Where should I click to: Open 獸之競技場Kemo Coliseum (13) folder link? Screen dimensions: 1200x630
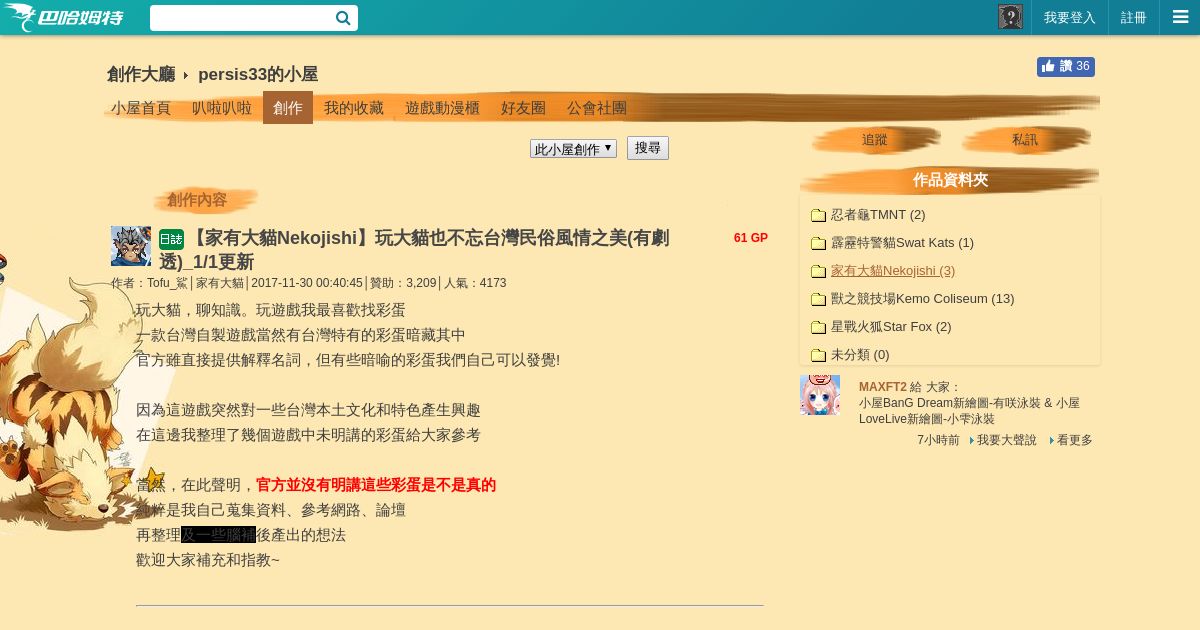click(x=923, y=299)
